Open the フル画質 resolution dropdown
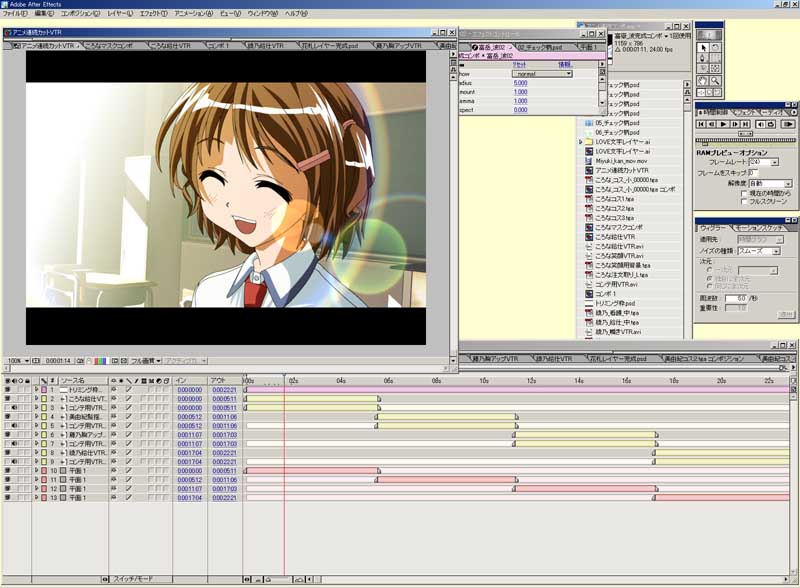800x588 pixels. (x=146, y=361)
